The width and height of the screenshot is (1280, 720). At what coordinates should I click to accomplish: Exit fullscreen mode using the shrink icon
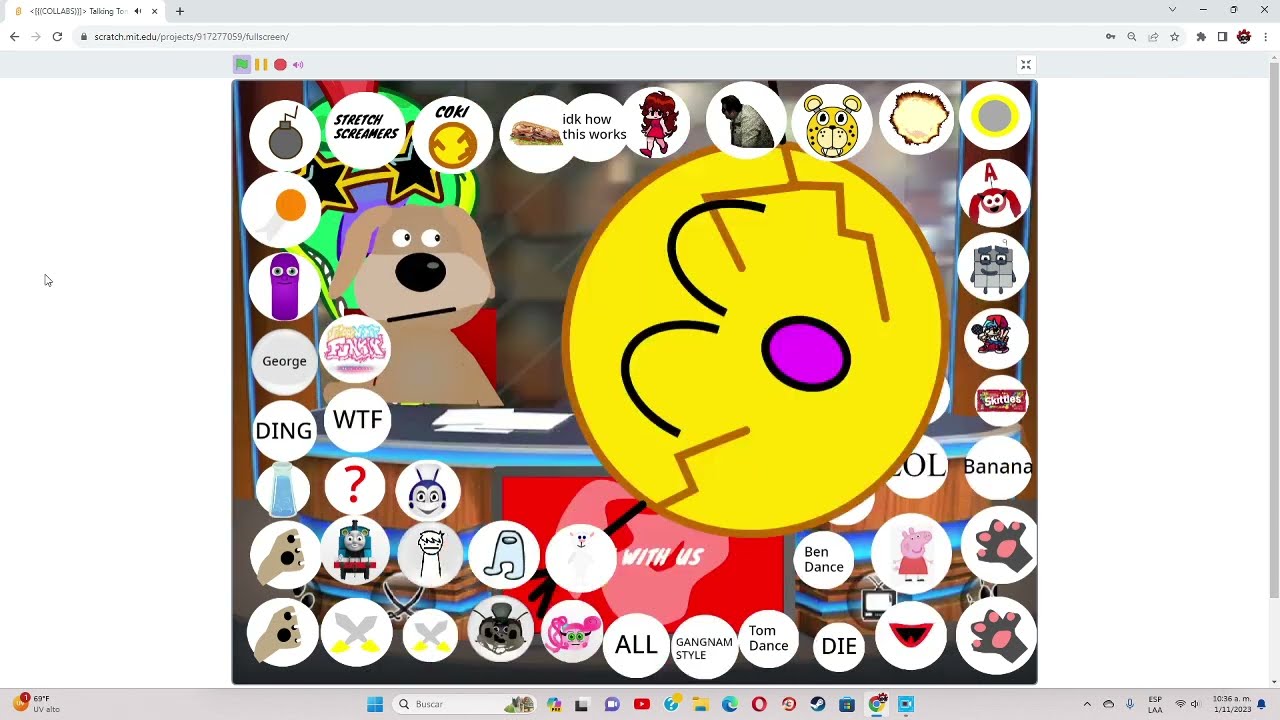click(1025, 65)
